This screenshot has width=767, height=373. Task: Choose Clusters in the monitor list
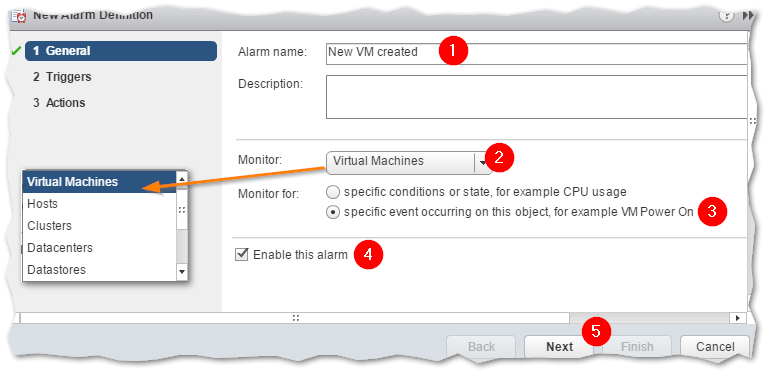[99, 226]
